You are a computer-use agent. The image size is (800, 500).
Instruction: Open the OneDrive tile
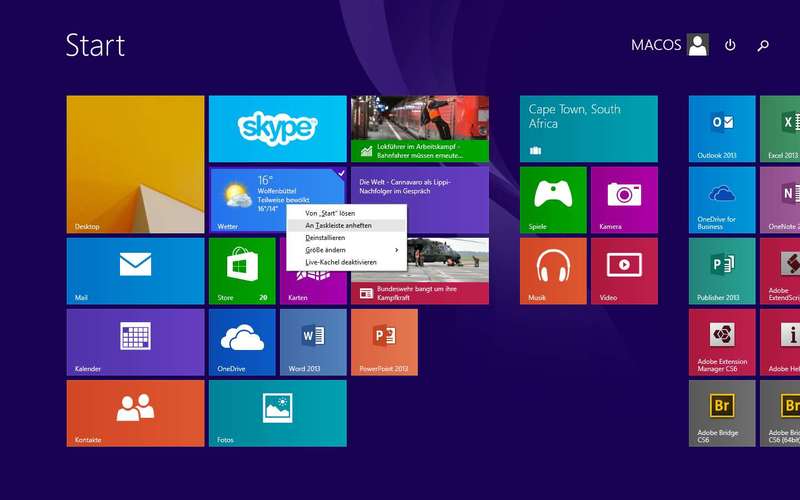click(x=242, y=342)
